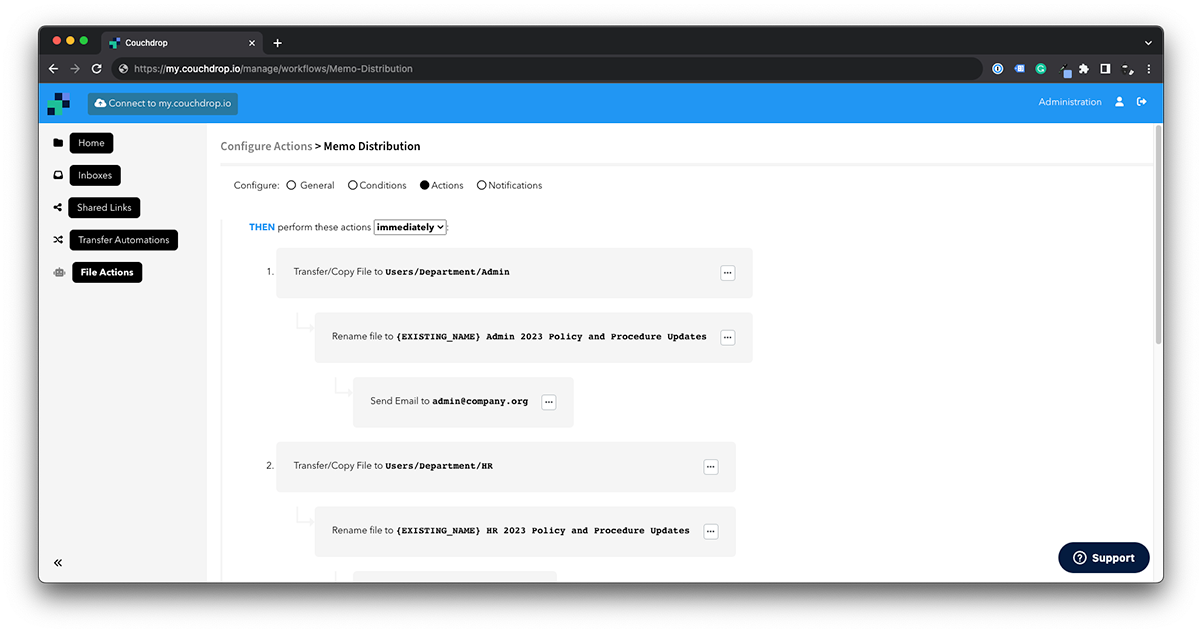Open Transfer Automations via shuffle icon
This screenshot has height=631, width=1200.
click(x=59, y=239)
